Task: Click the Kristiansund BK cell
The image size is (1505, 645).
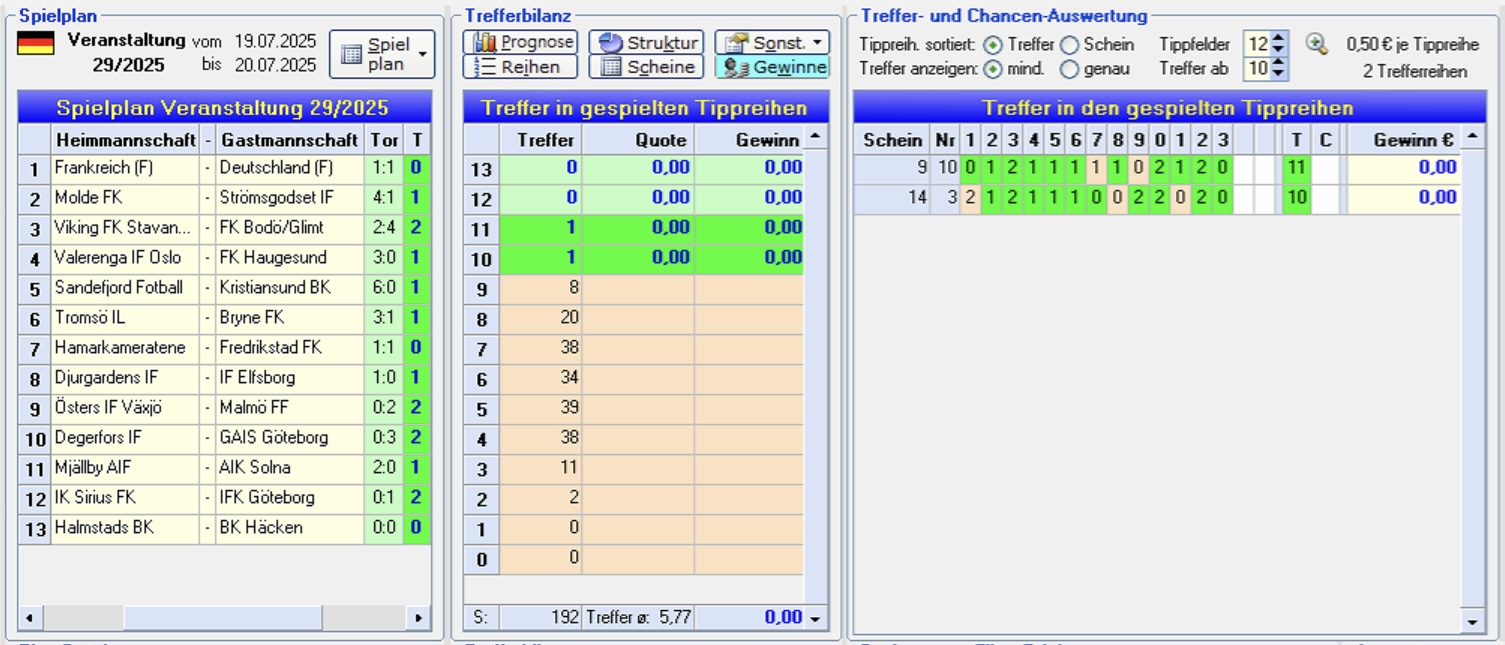Action: pos(290,288)
